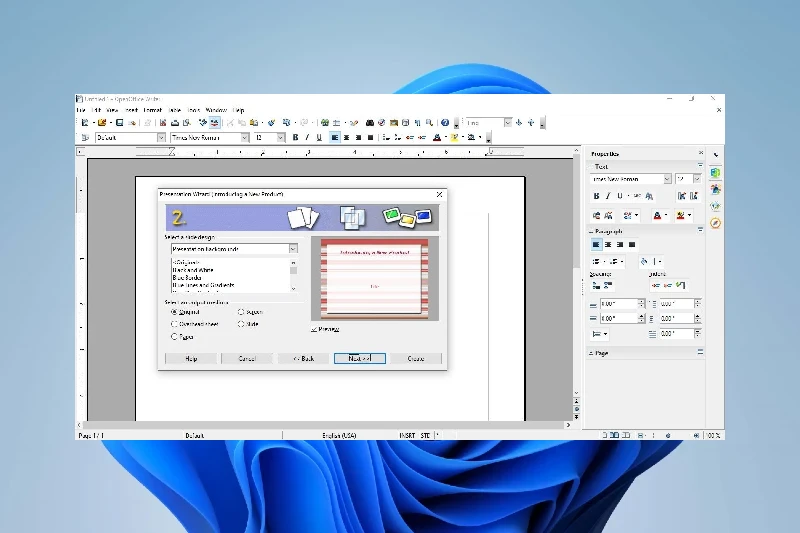Collapse the Paragraph section in Properties sidebar
The width and height of the screenshot is (800, 533).
(x=590, y=231)
